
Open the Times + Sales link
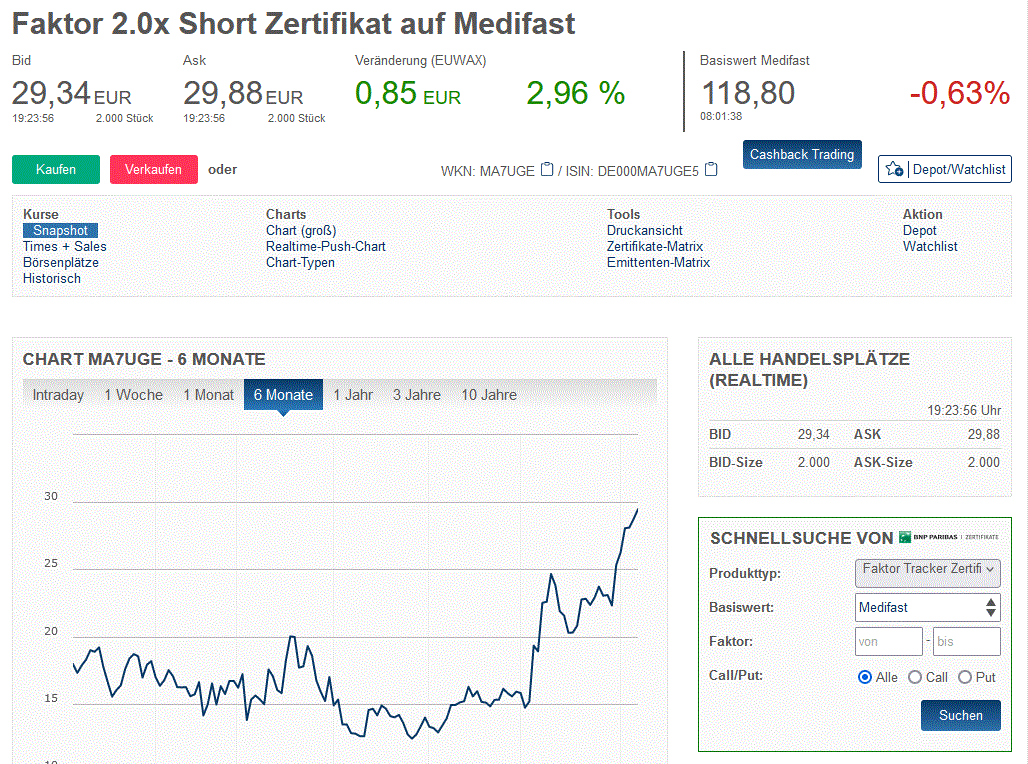tap(65, 247)
